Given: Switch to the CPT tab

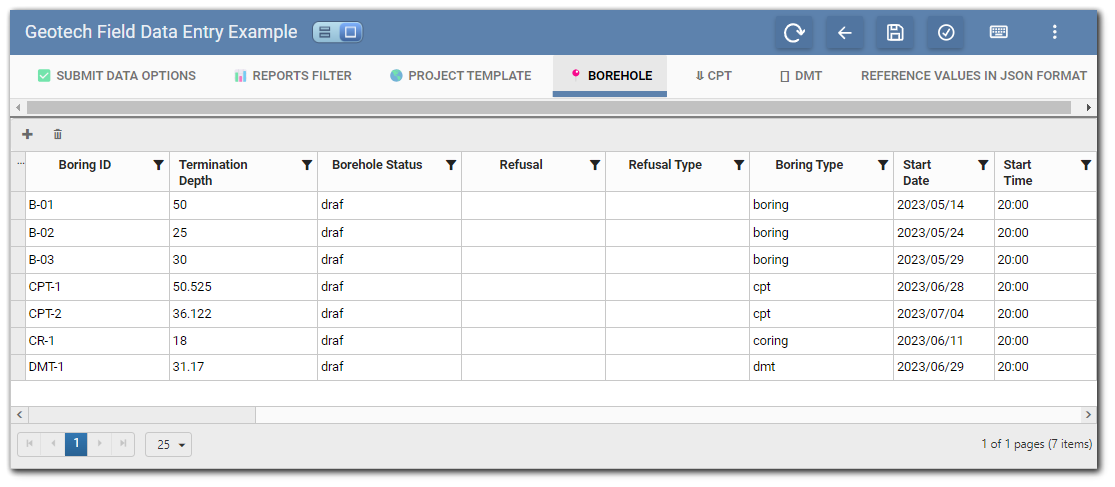Looking at the screenshot, I should tap(714, 75).
